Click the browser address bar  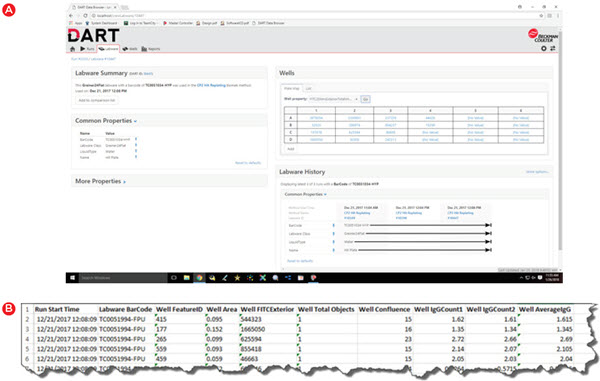tap(314, 16)
